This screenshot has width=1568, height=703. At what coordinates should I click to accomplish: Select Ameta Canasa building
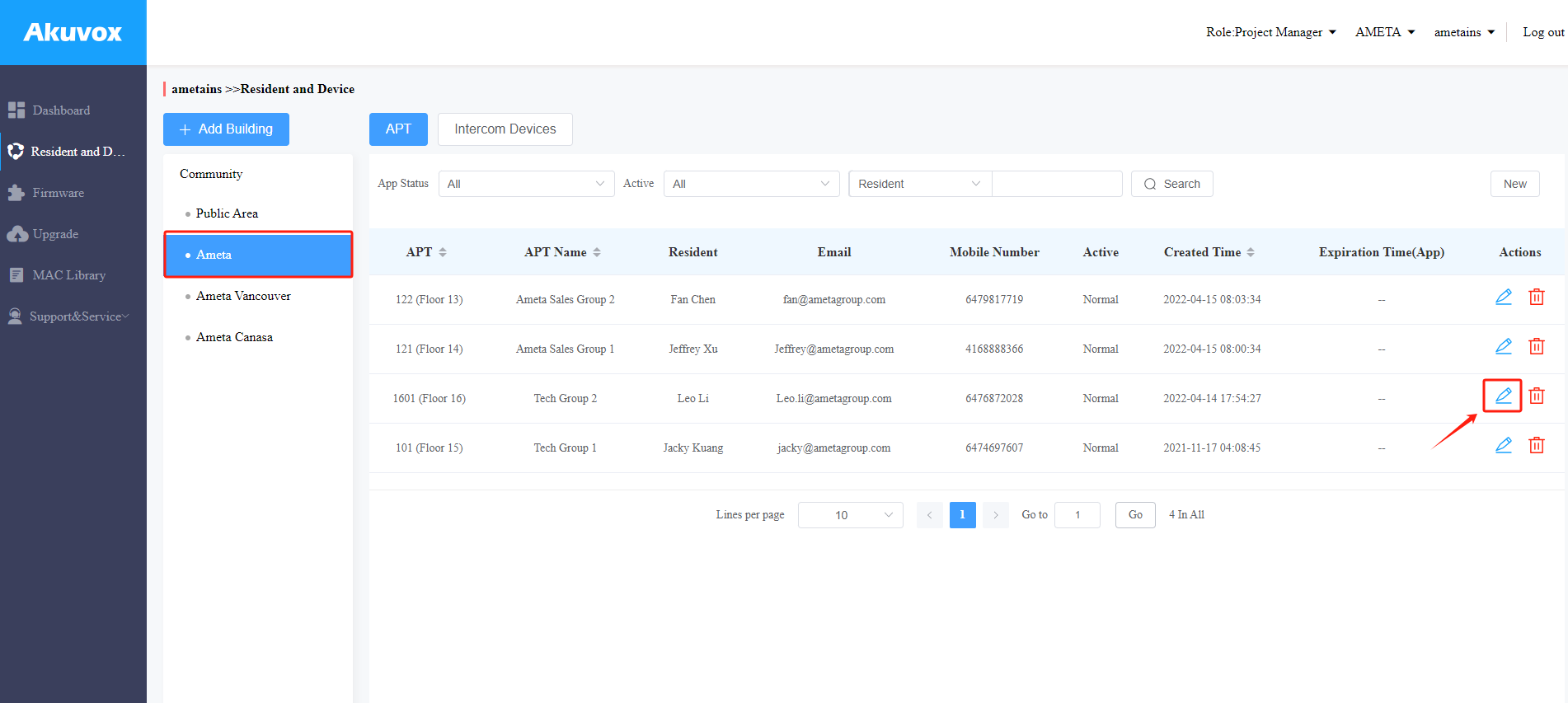pos(234,337)
